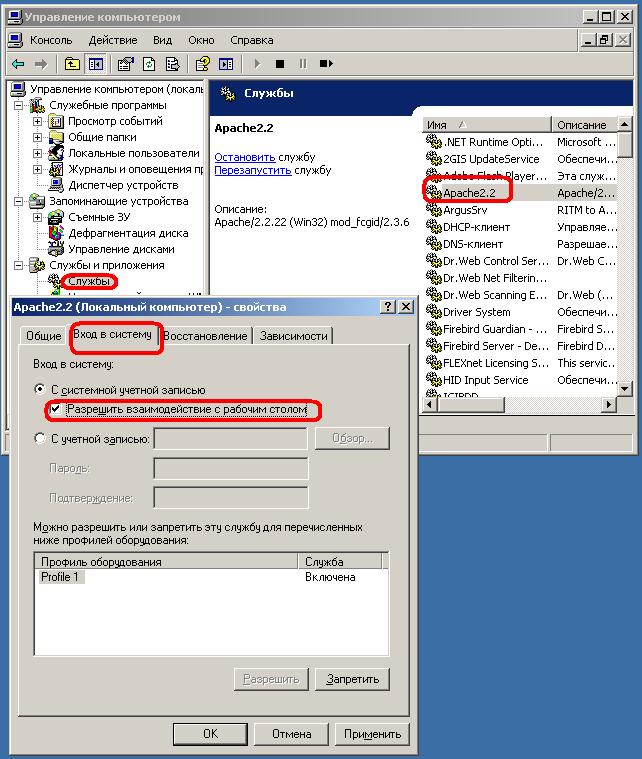Image resolution: width=642 pixels, height=759 pixels.
Task: Expand the Просмотр событий node
Action: pos(37,121)
